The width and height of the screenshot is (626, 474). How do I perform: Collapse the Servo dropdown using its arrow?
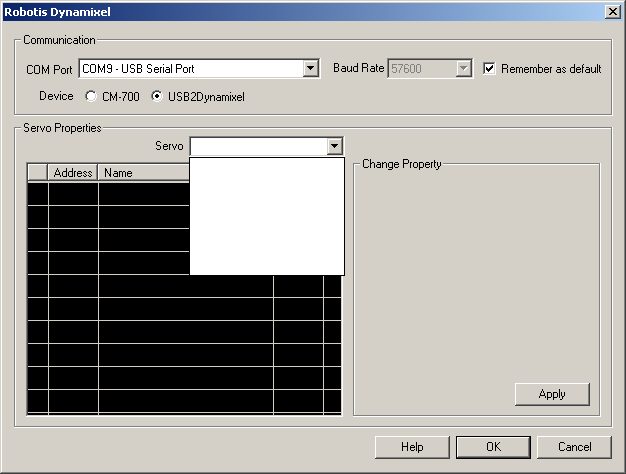334,147
